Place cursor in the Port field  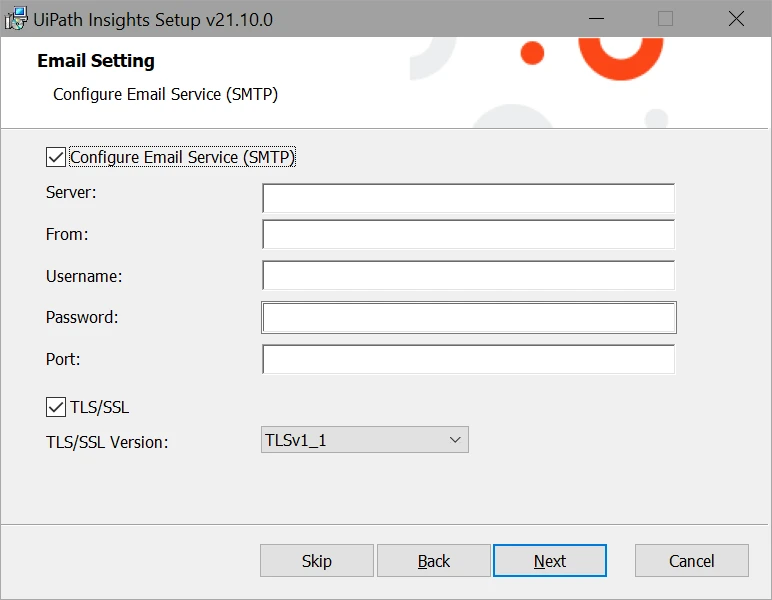(x=468, y=359)
